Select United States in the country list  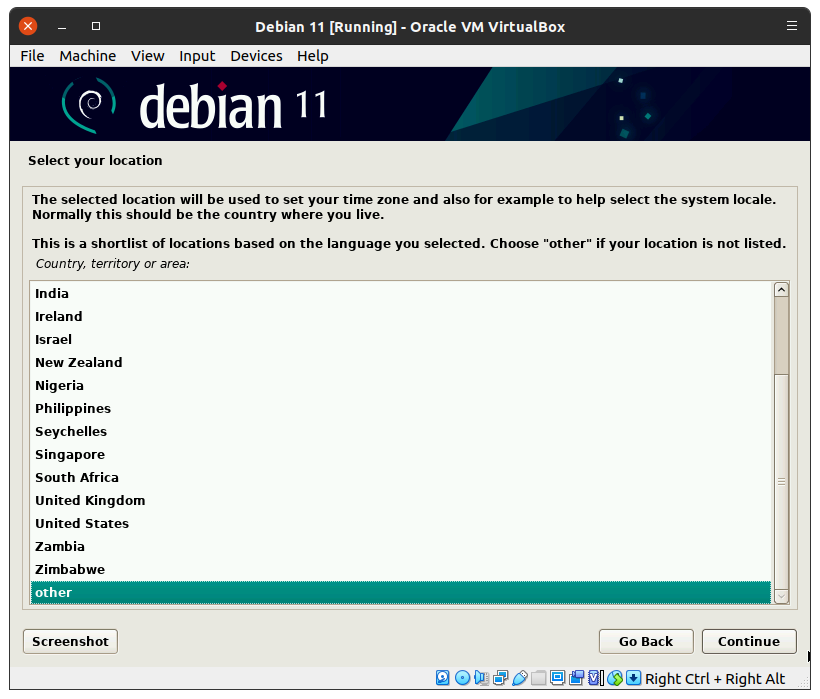(x=82, y=523)
